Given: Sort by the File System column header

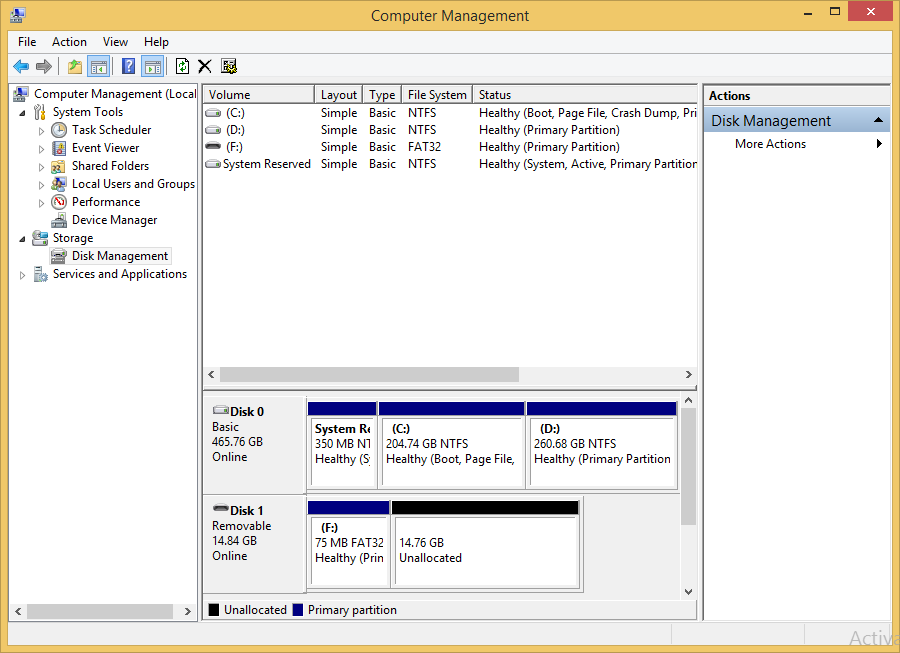Looking at the screenshot, I should [x=437, y=95].
